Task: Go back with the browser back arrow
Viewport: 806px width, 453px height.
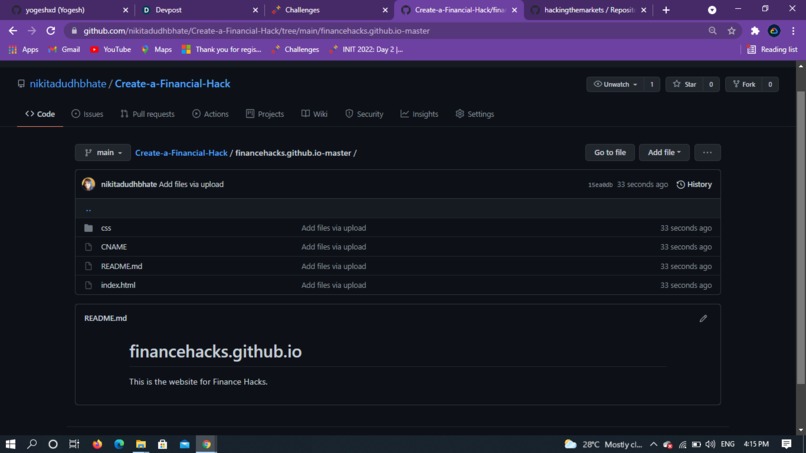Action: coord(13,31)
